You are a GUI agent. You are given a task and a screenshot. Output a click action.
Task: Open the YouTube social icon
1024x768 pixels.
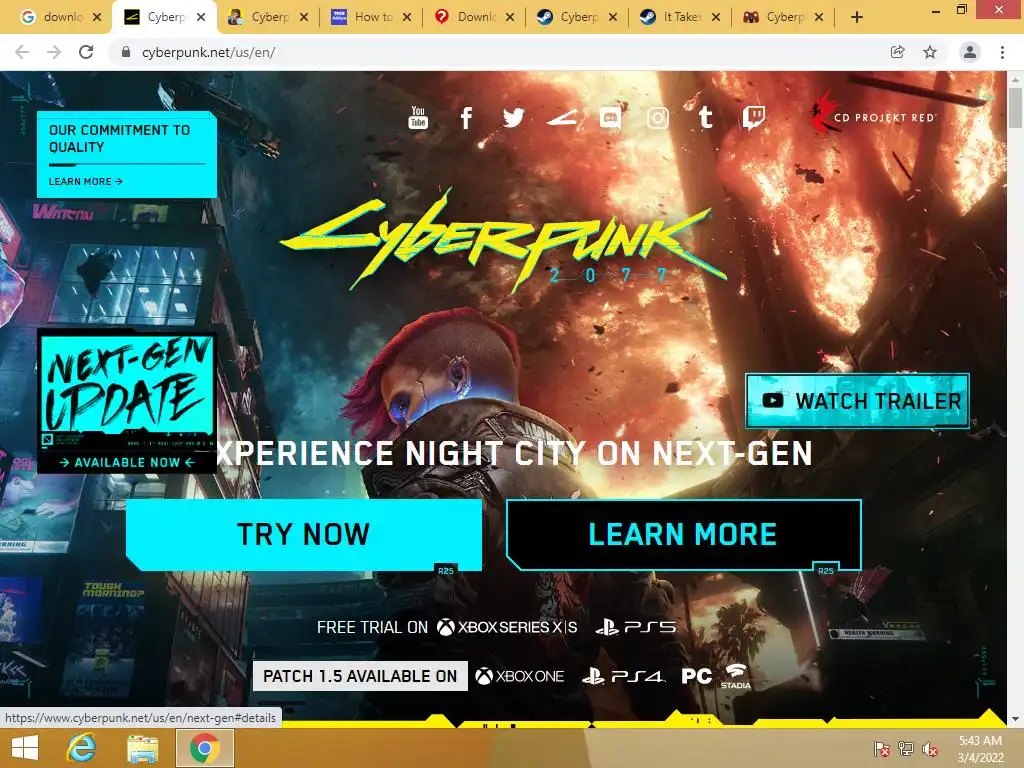418,118
